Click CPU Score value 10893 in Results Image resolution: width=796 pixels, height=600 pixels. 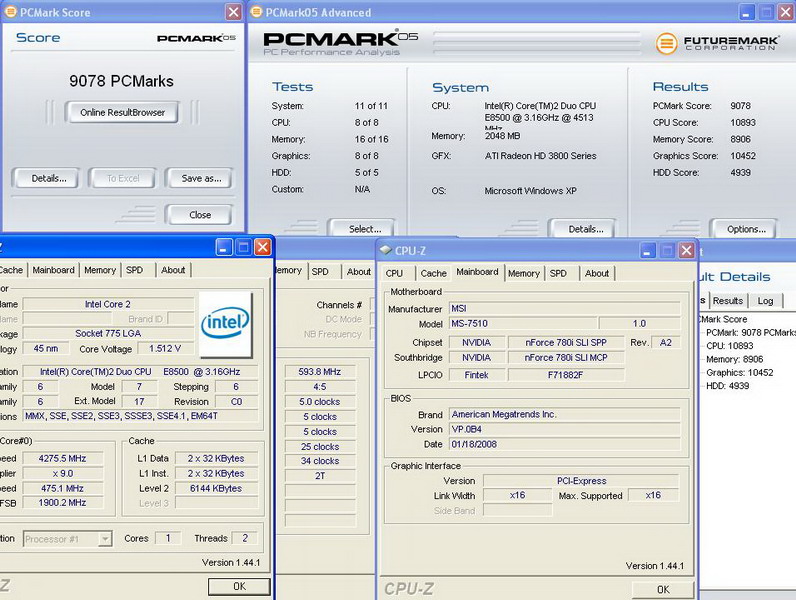tap(743, 122)
